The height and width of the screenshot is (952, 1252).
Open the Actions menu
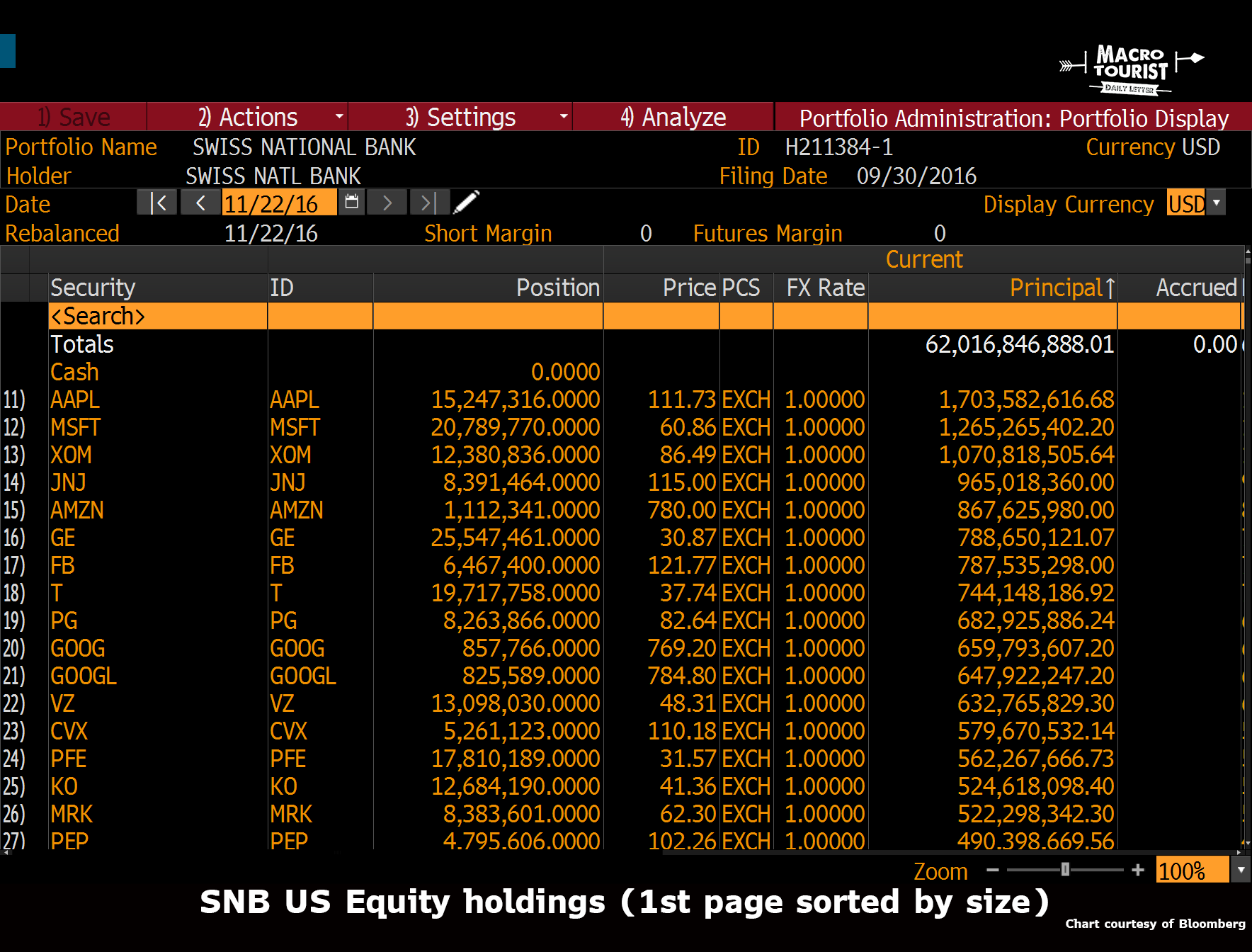click(247, 117)
